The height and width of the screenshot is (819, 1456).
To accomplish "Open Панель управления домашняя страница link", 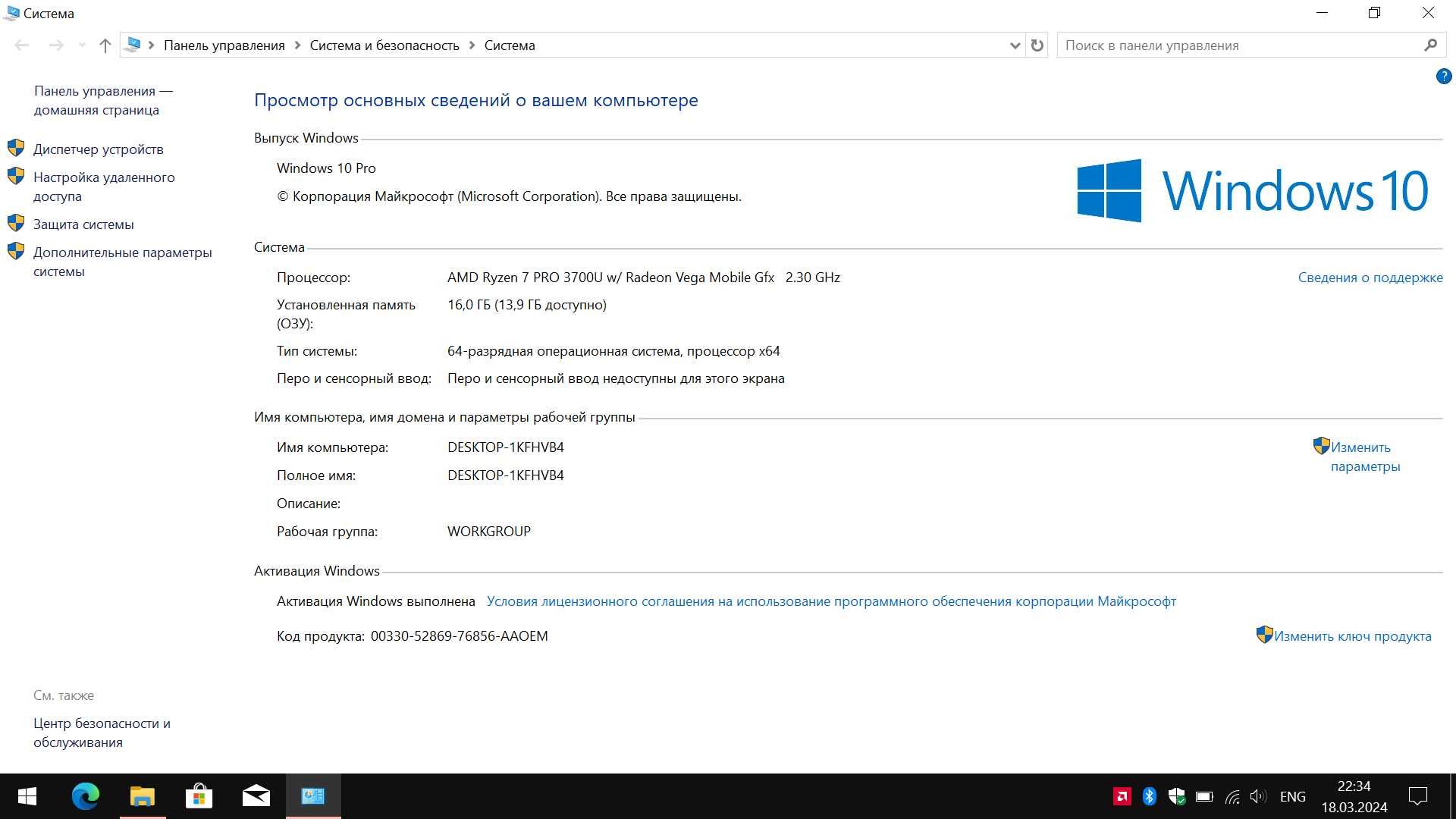I will pos(103,100).
